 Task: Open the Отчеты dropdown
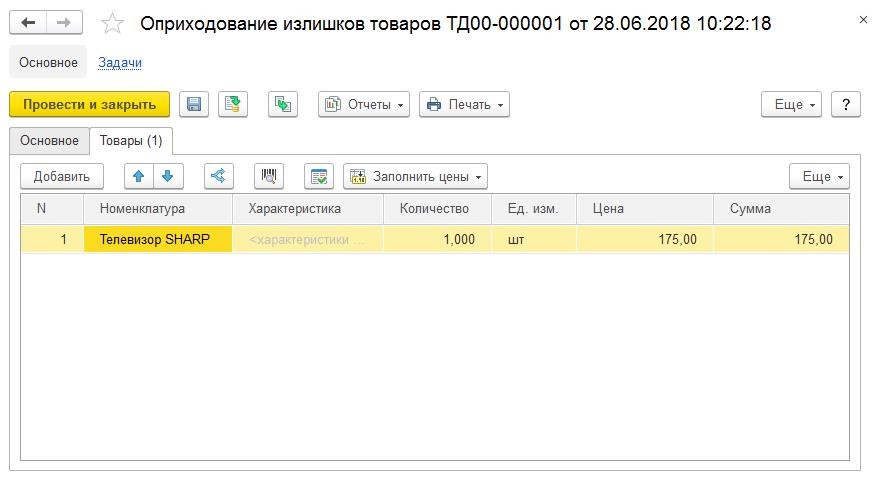tap(364, 105)
